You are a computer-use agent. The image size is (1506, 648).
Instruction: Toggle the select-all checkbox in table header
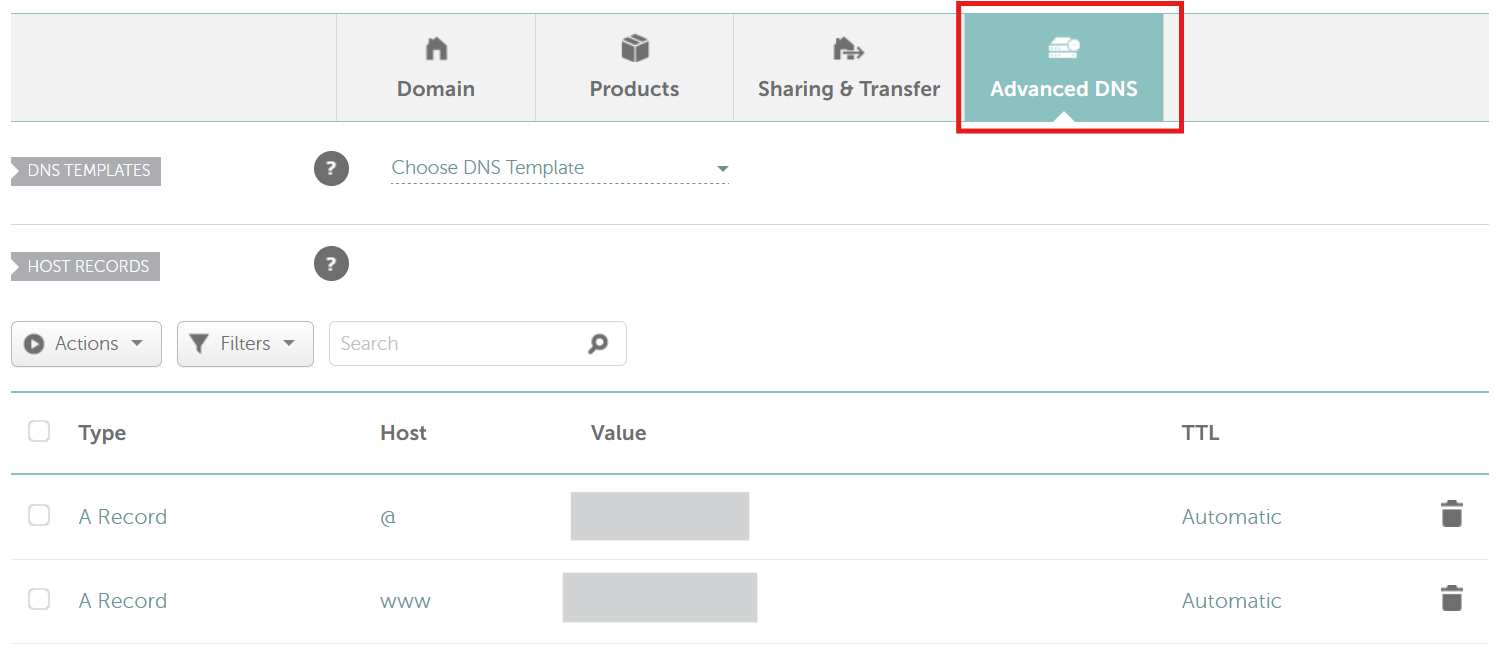click(x=39, y=431)
